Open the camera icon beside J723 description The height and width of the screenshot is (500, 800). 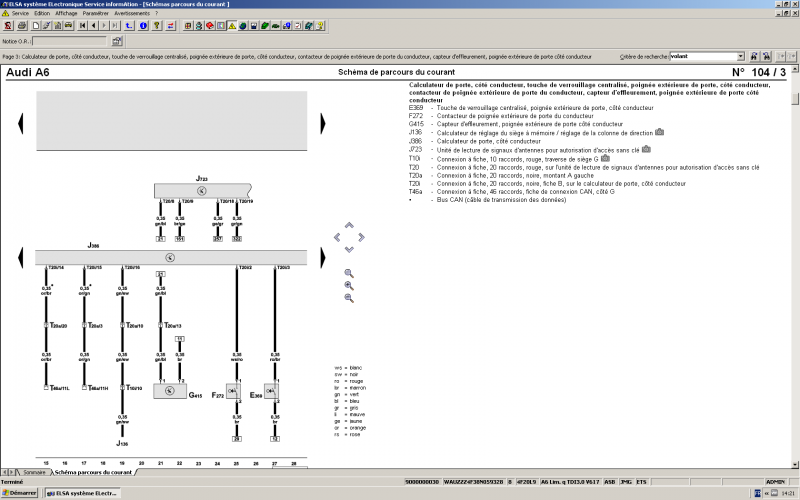(x=646, y=149)
